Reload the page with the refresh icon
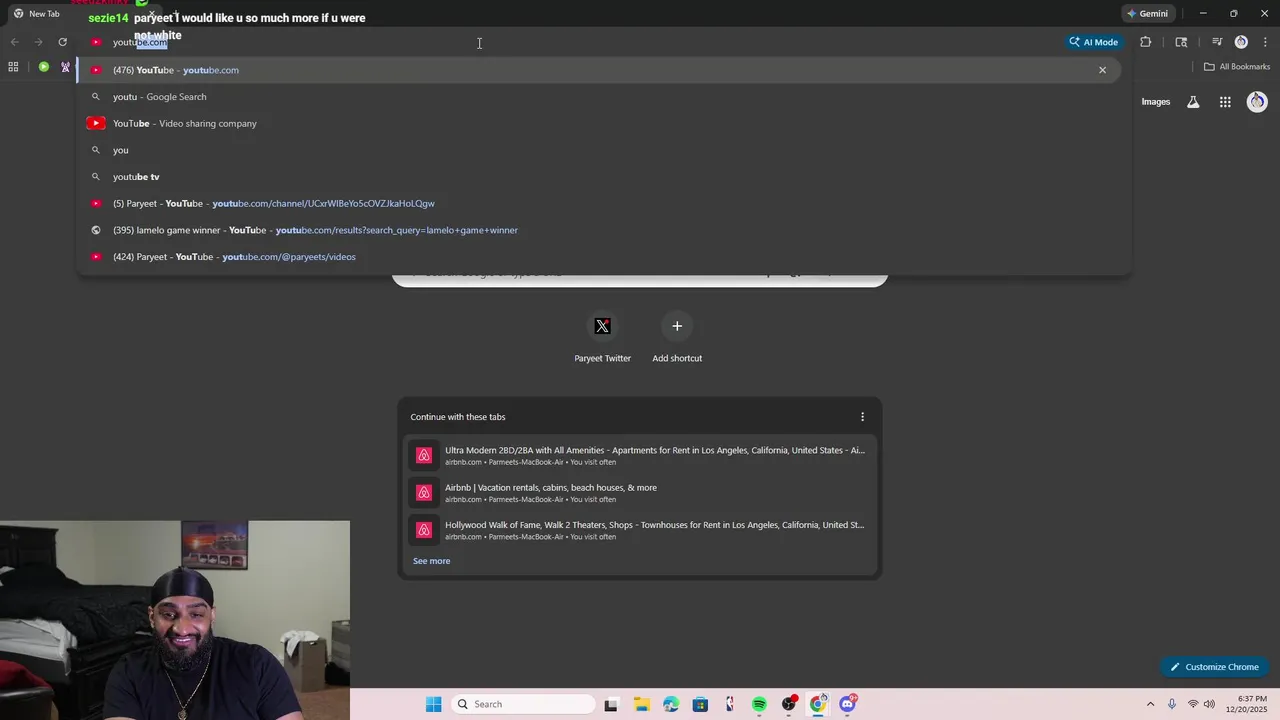 tap(62, 42)
